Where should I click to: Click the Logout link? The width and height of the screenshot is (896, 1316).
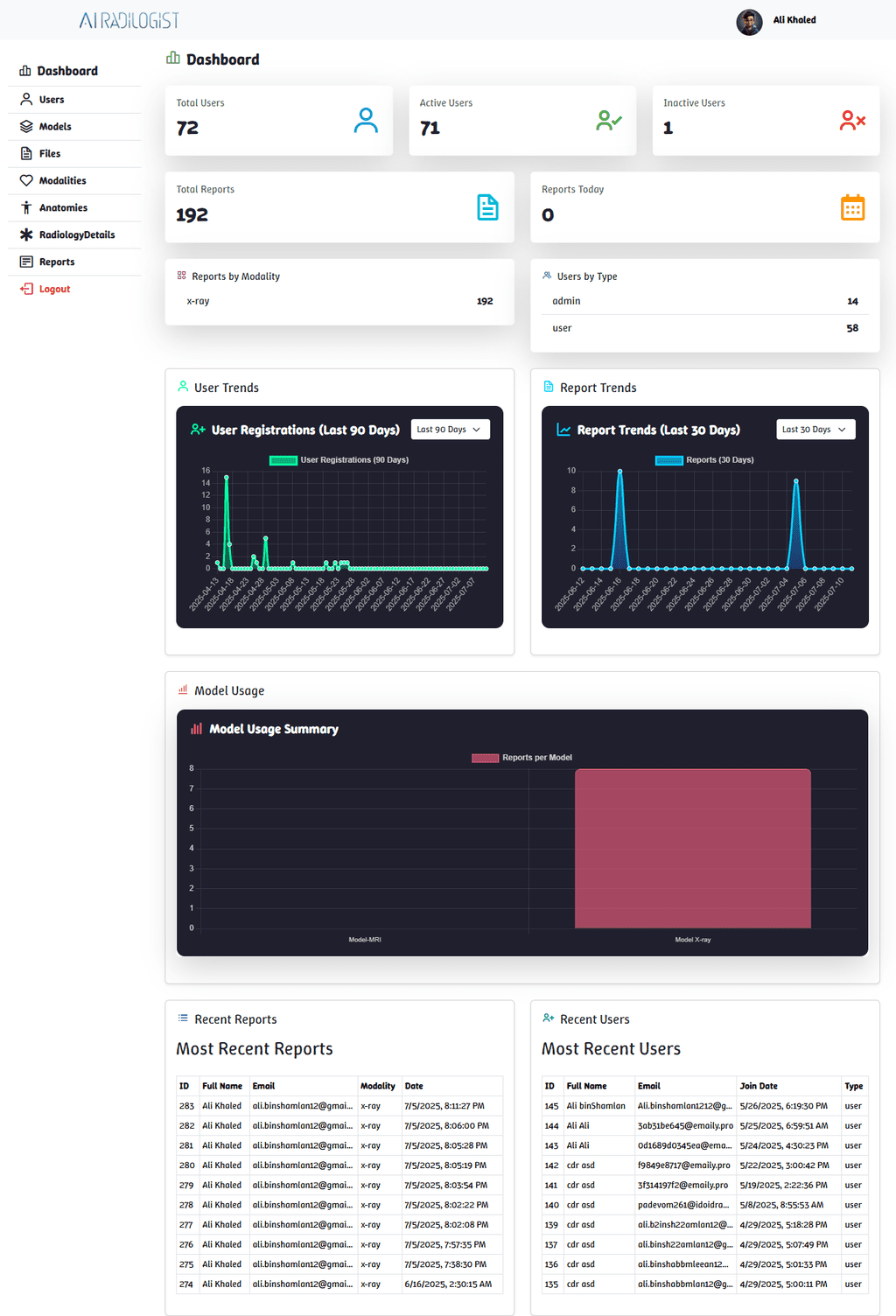(54, 290)
